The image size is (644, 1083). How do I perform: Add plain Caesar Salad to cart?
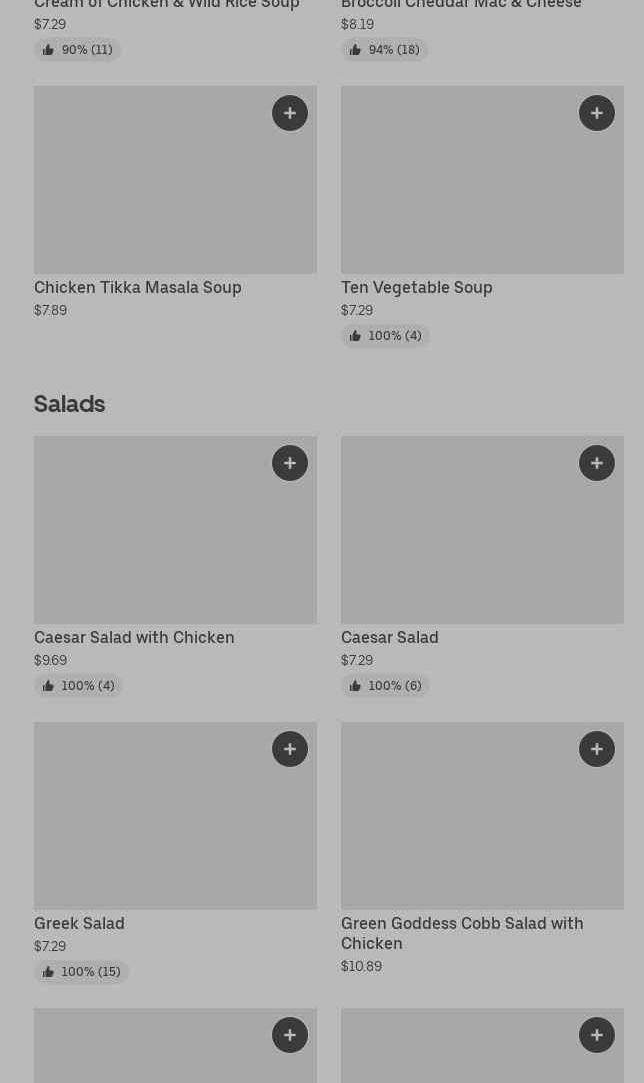point(597,463)
